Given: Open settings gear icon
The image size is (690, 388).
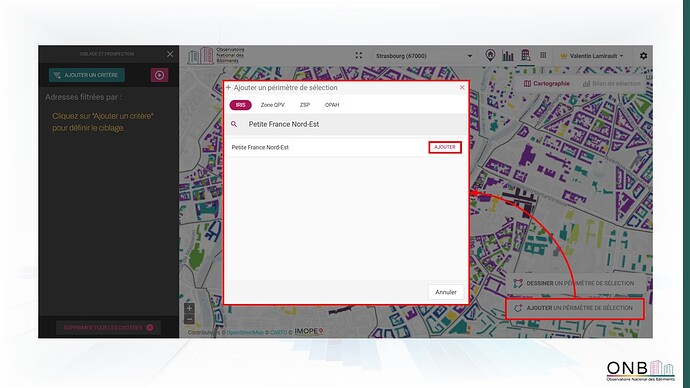Looking at the screenshot, I should (x=643, y=56).
